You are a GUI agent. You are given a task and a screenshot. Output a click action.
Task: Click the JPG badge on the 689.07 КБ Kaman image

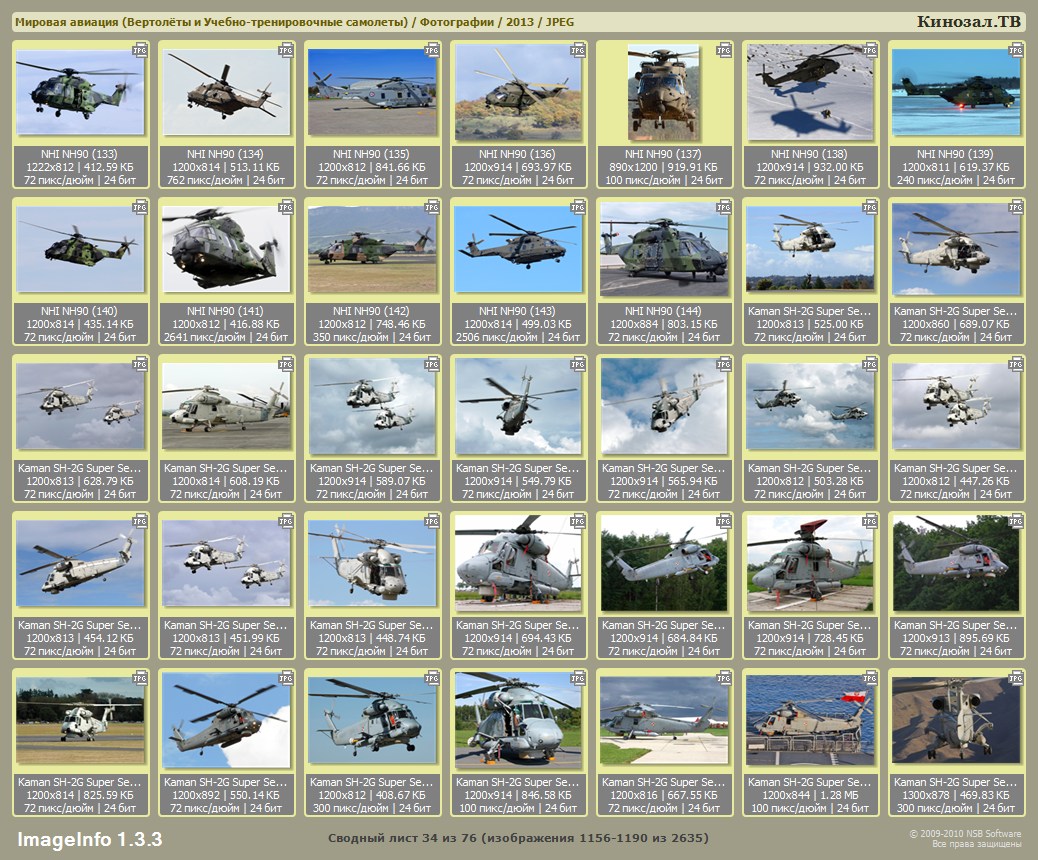click(x=1016, y=207)
